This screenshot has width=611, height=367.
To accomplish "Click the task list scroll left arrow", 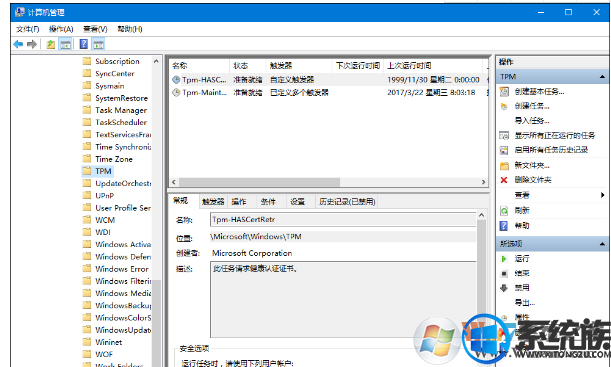I will click(x=174, y=182).
